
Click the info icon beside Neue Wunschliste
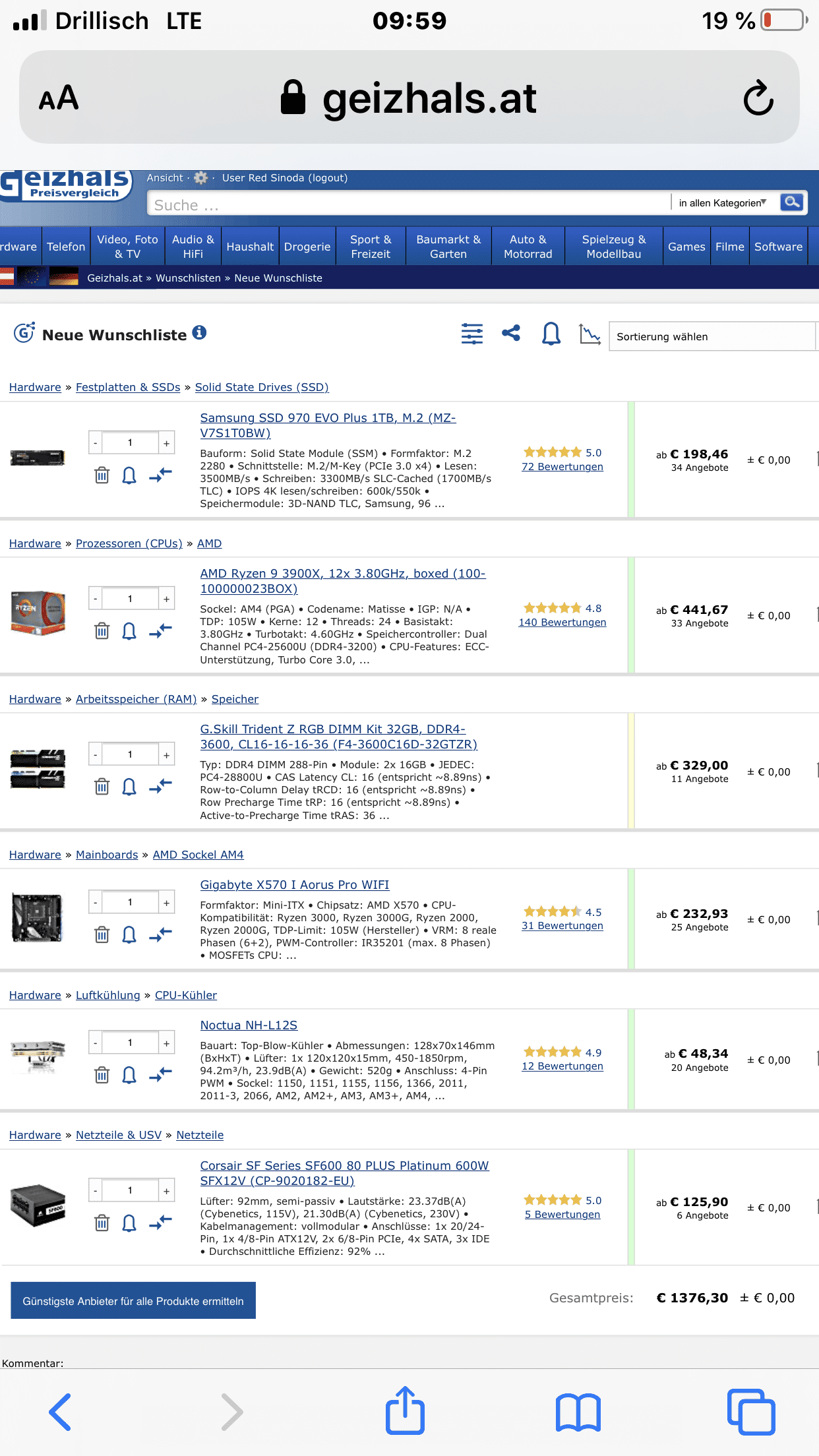pyautogui.click(x=199, y=333)
